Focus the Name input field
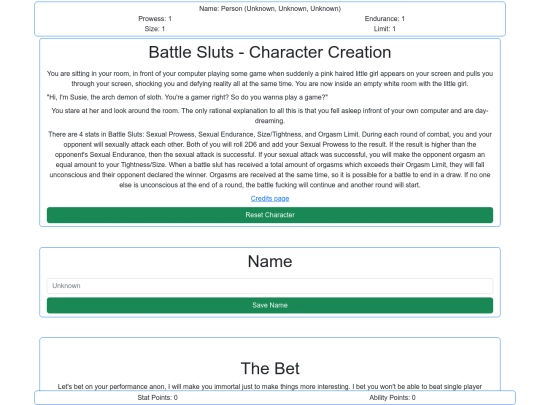 (x=270, y=286)
